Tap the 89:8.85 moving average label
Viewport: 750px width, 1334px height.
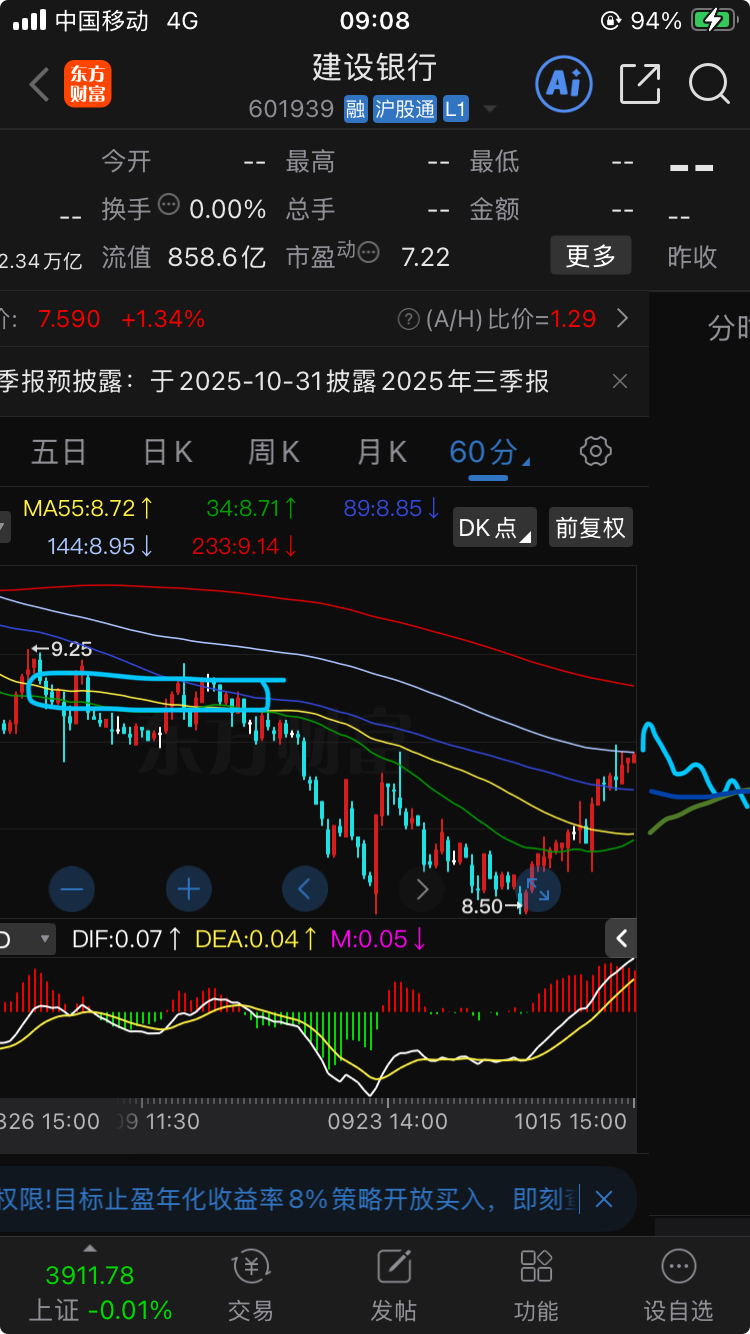(x=391, y=508)
